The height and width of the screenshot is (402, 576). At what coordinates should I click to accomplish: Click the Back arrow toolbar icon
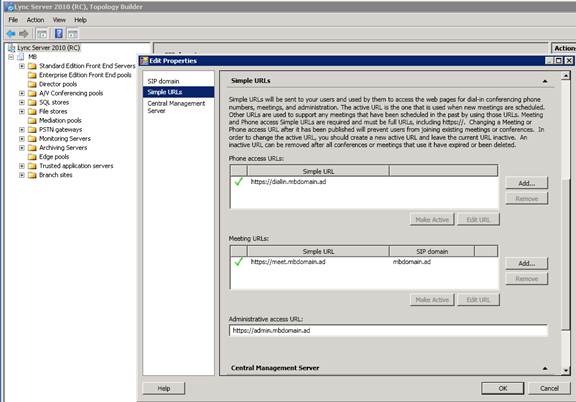coord(11,34)
